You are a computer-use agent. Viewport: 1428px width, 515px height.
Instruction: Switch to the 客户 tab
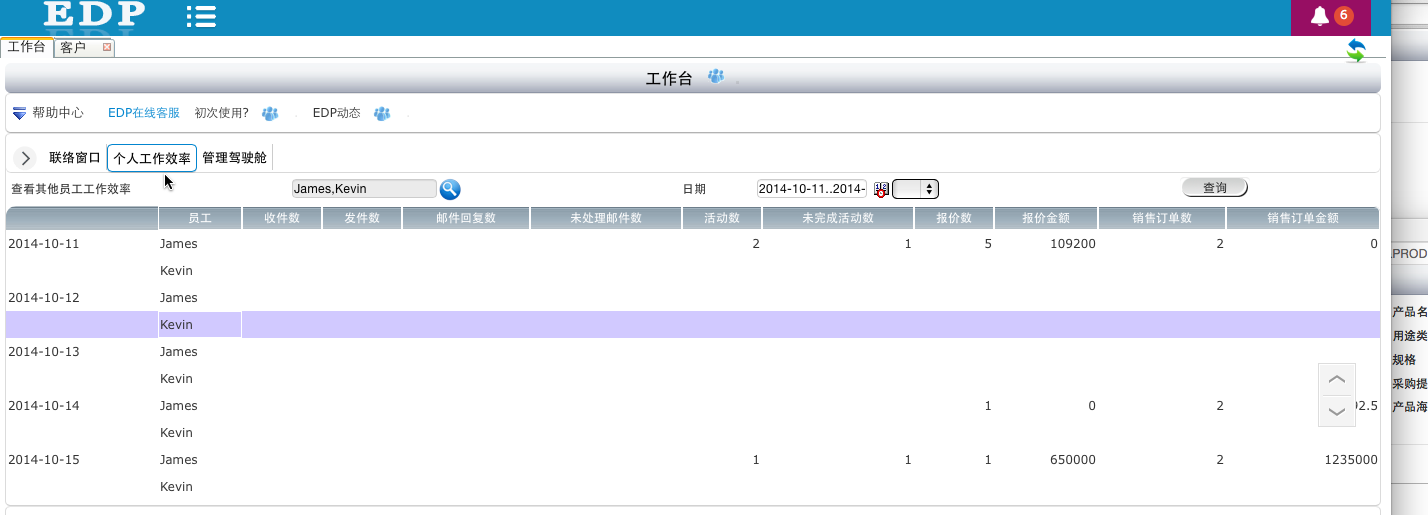pyautogui.click(x=74, y=47)
